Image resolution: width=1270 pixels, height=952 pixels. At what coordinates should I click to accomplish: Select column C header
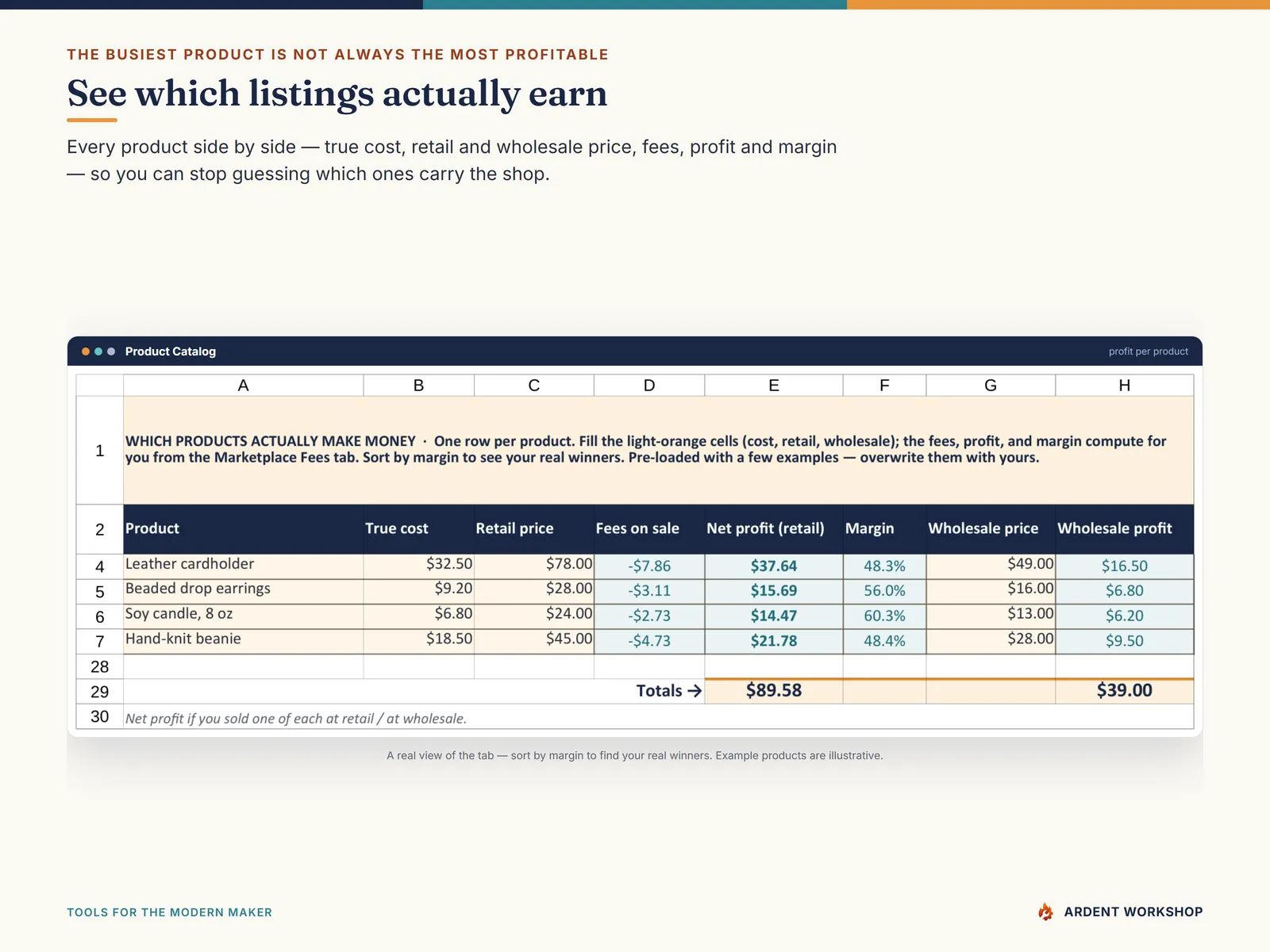pos(533,386)
